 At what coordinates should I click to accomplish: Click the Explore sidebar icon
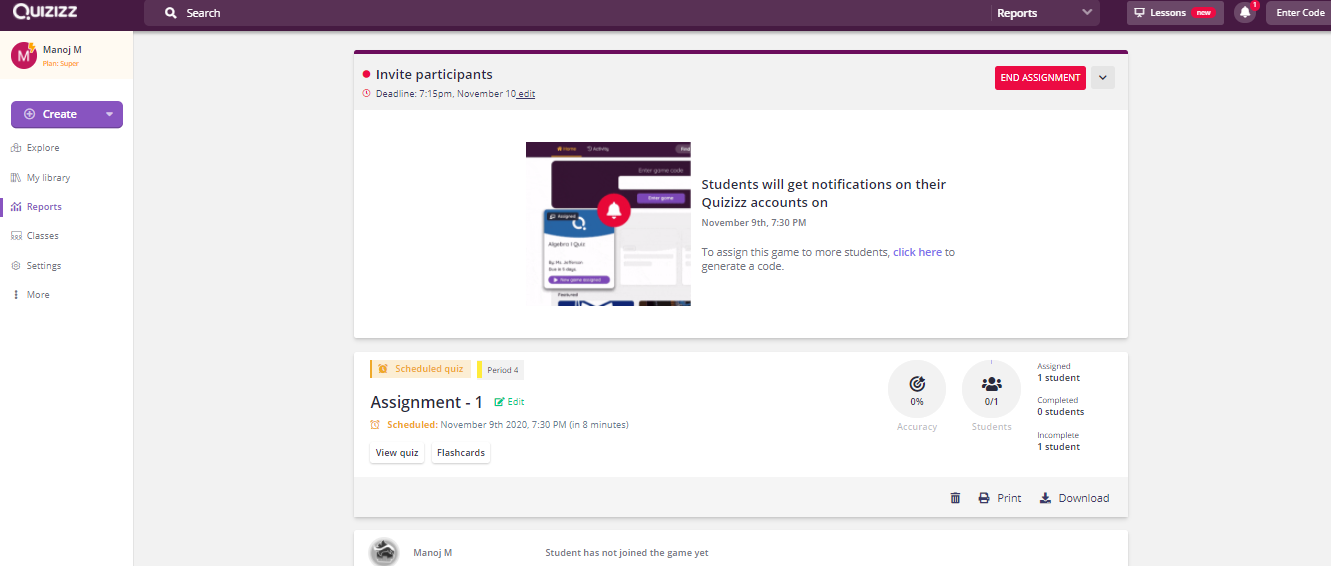coord(16,148)
